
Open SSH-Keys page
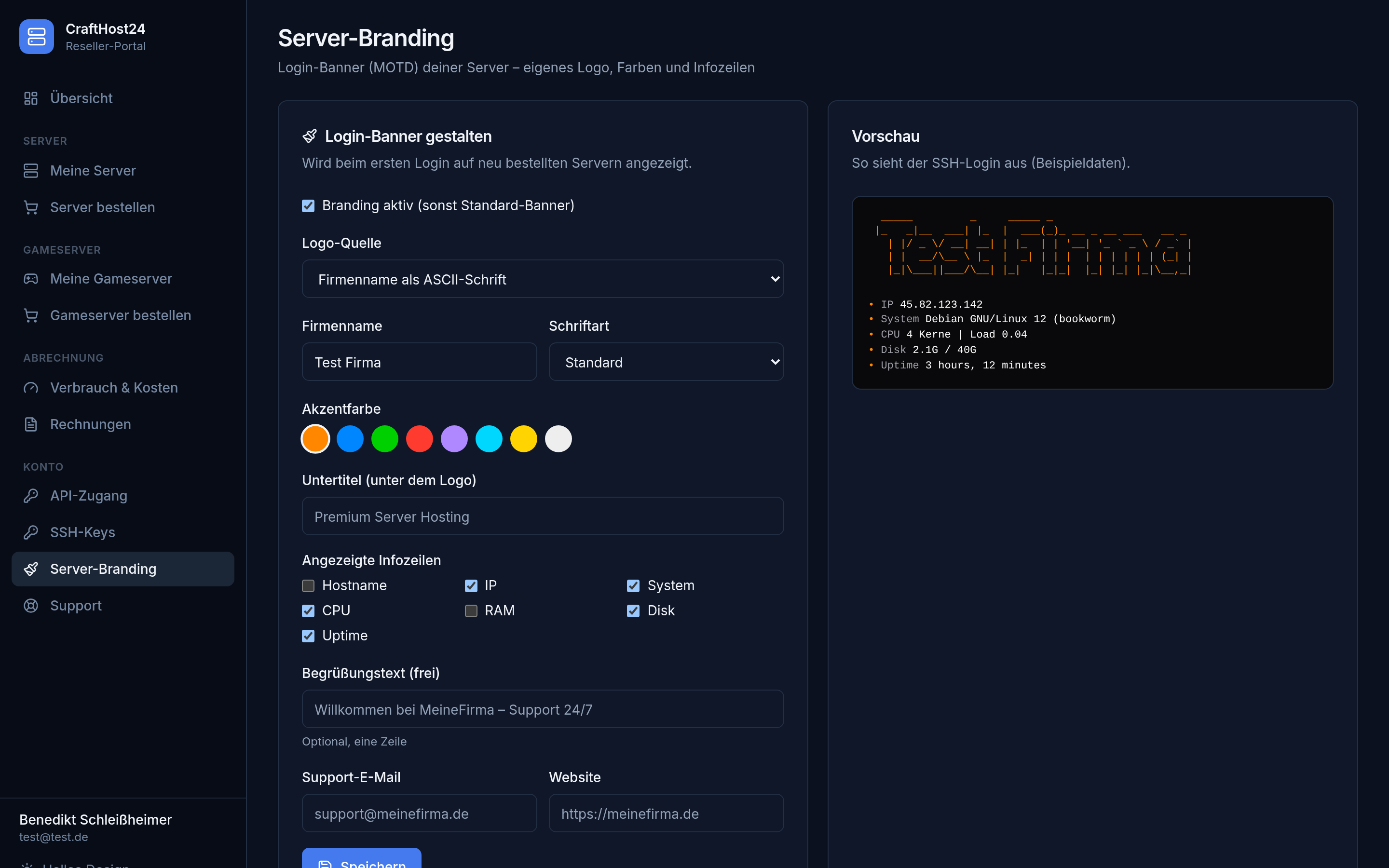click(123, 532)
